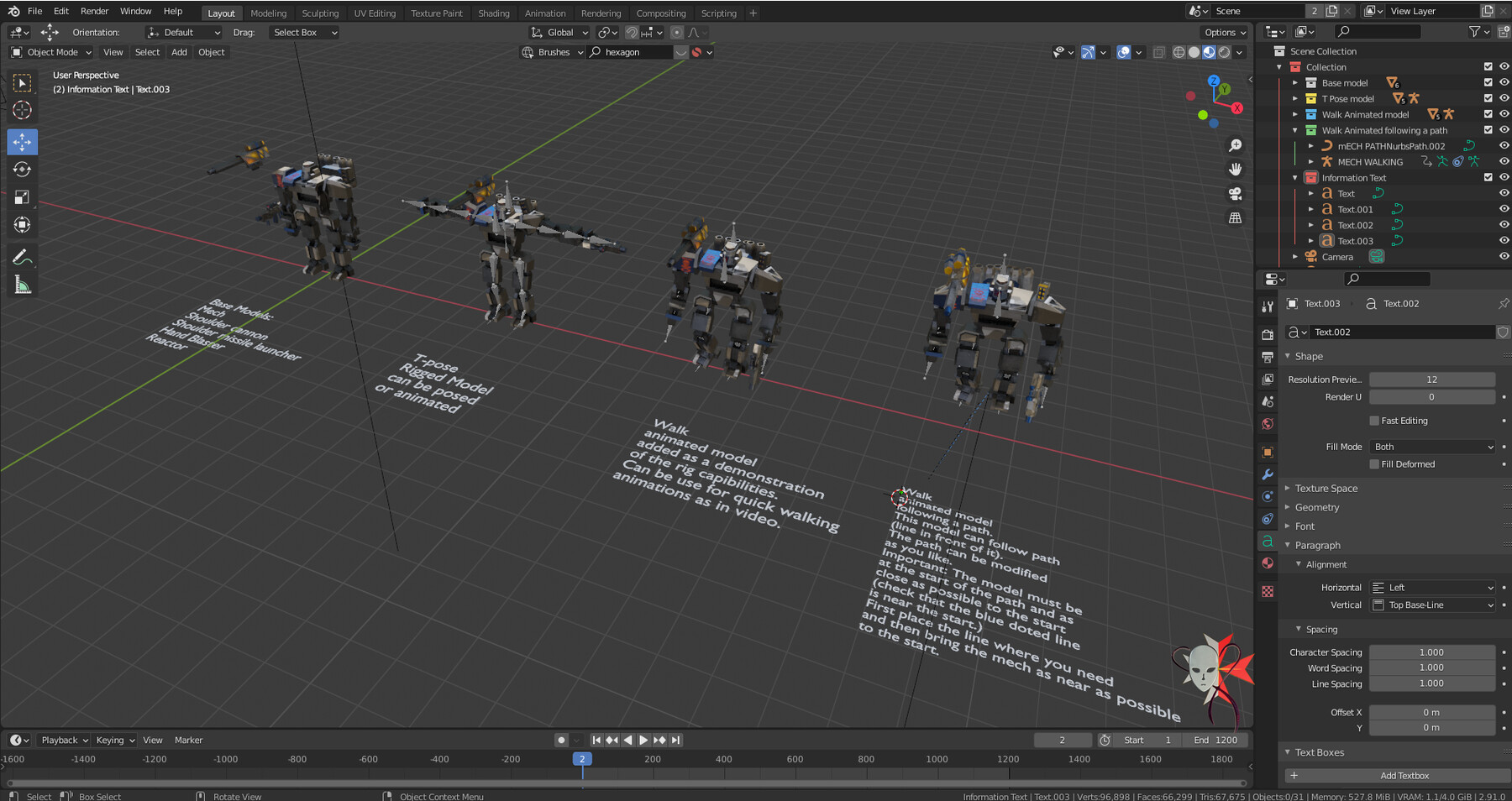Open the Render properties tab
Viewport: 1512px width, 801px height.
point(1268,334)
